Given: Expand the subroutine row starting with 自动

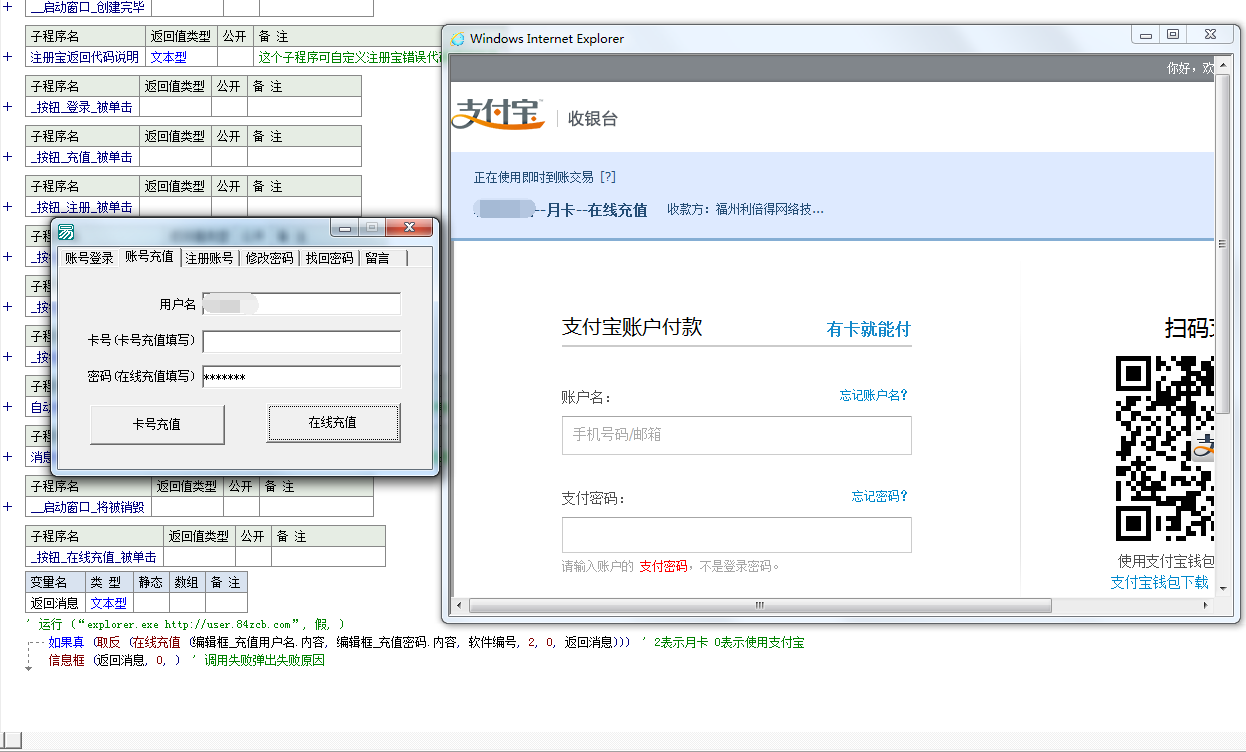Looking at the screenshot, I should pyautogui.click(x=8, y=407).
